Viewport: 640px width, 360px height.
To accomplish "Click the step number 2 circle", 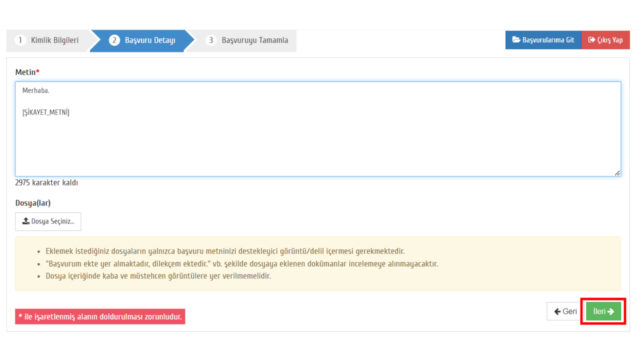I will click(x=114, y=40).
